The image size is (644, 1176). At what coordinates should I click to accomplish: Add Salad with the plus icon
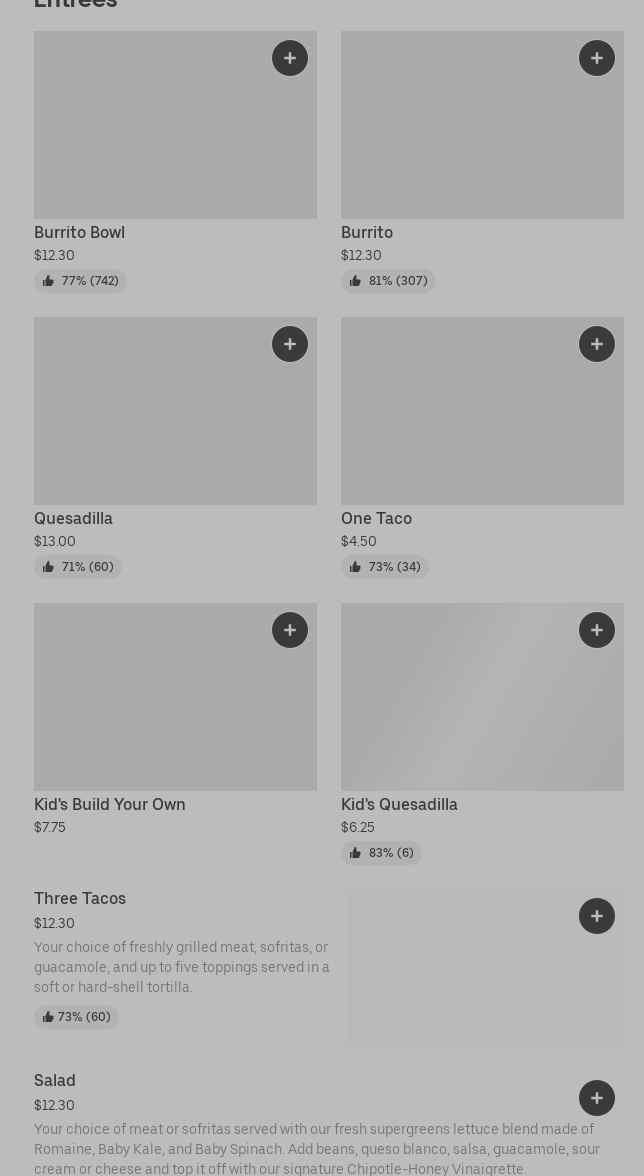(597, 1098)
